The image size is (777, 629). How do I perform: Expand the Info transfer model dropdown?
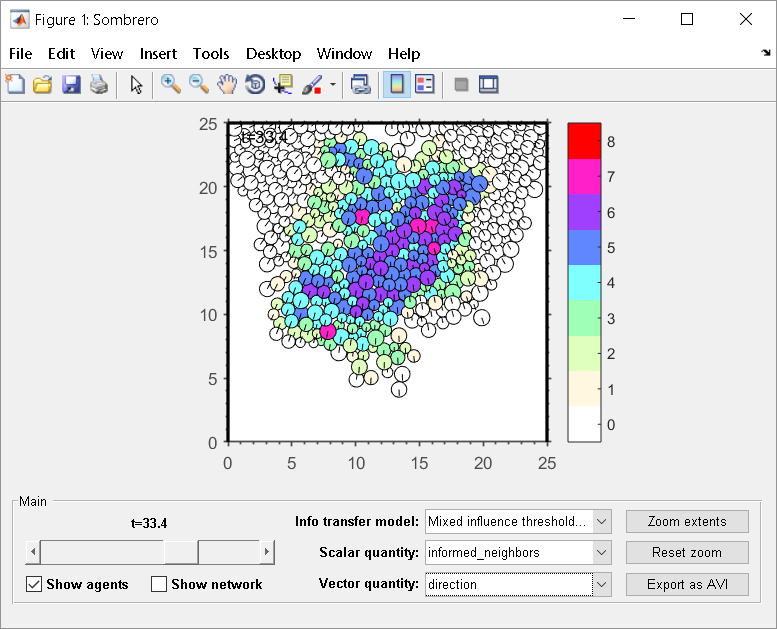point(602,521)
